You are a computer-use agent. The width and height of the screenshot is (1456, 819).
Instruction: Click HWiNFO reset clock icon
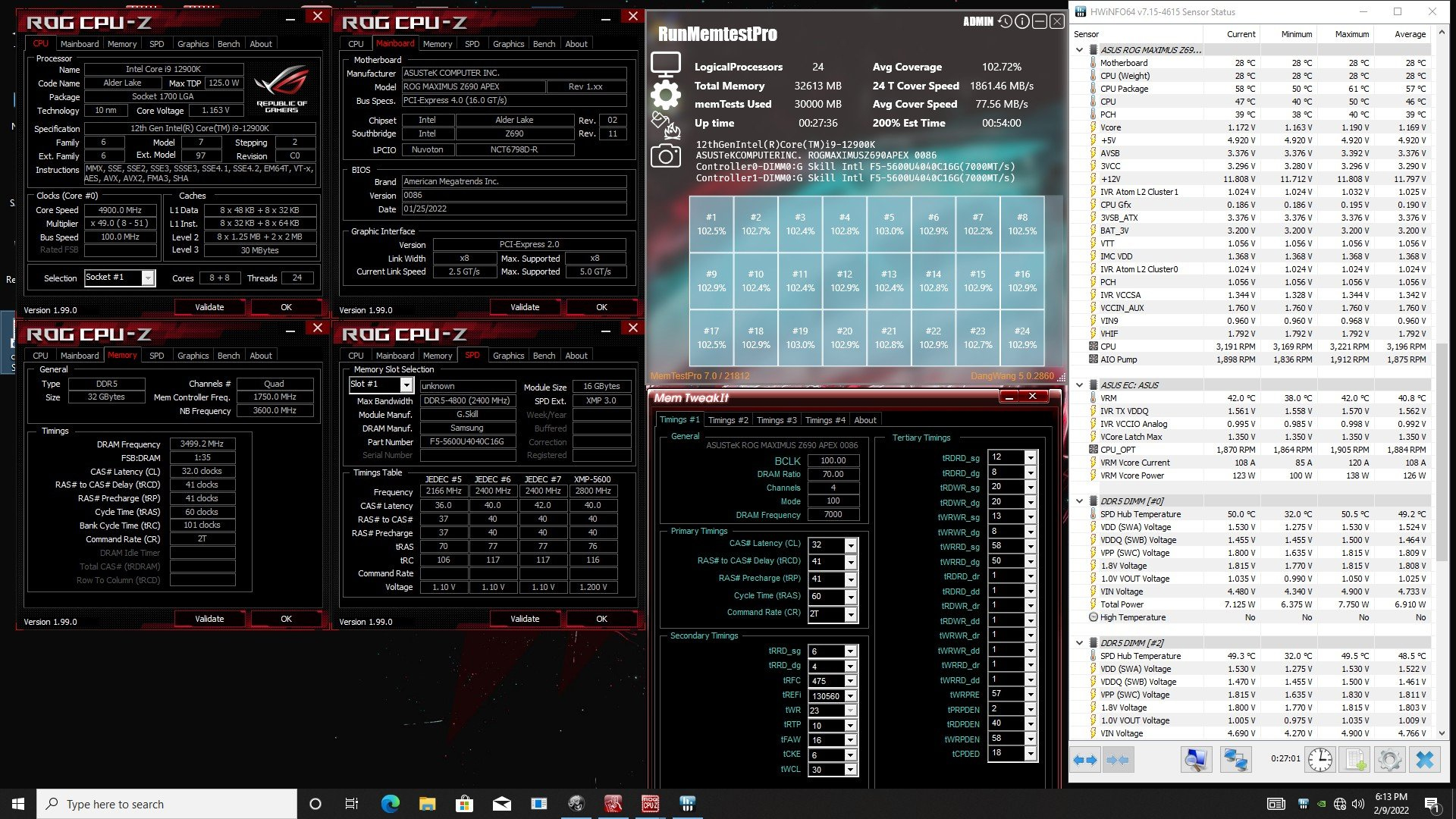tap(1319, 759)
